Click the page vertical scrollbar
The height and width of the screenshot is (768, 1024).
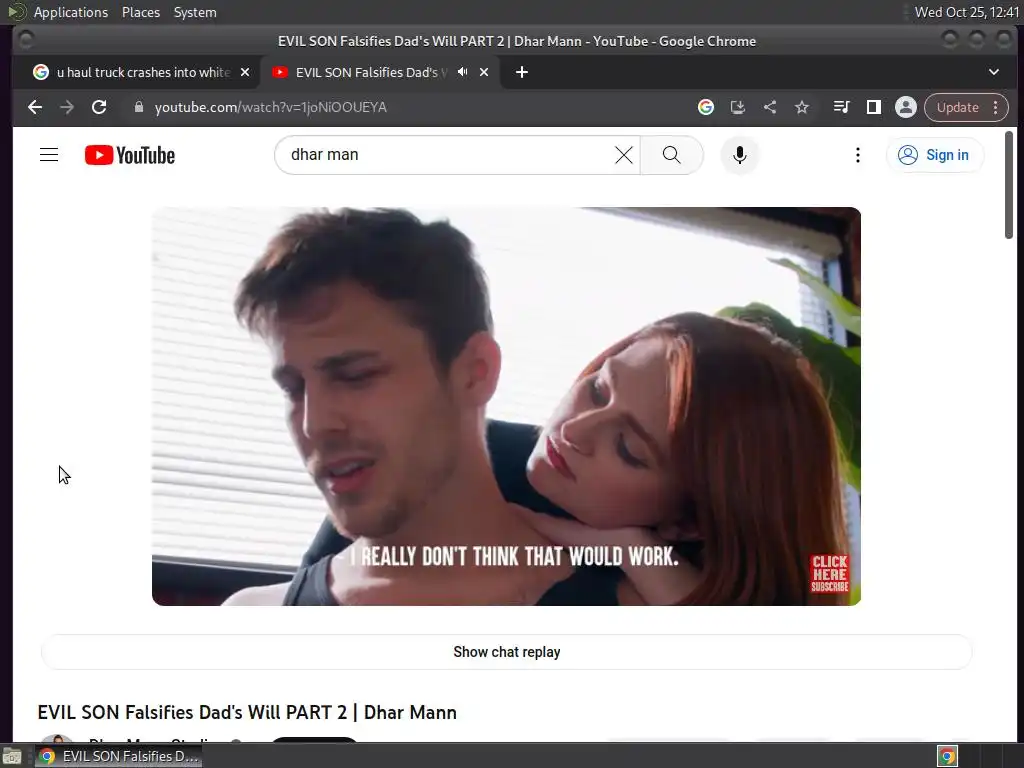[x=1009, y=185]
